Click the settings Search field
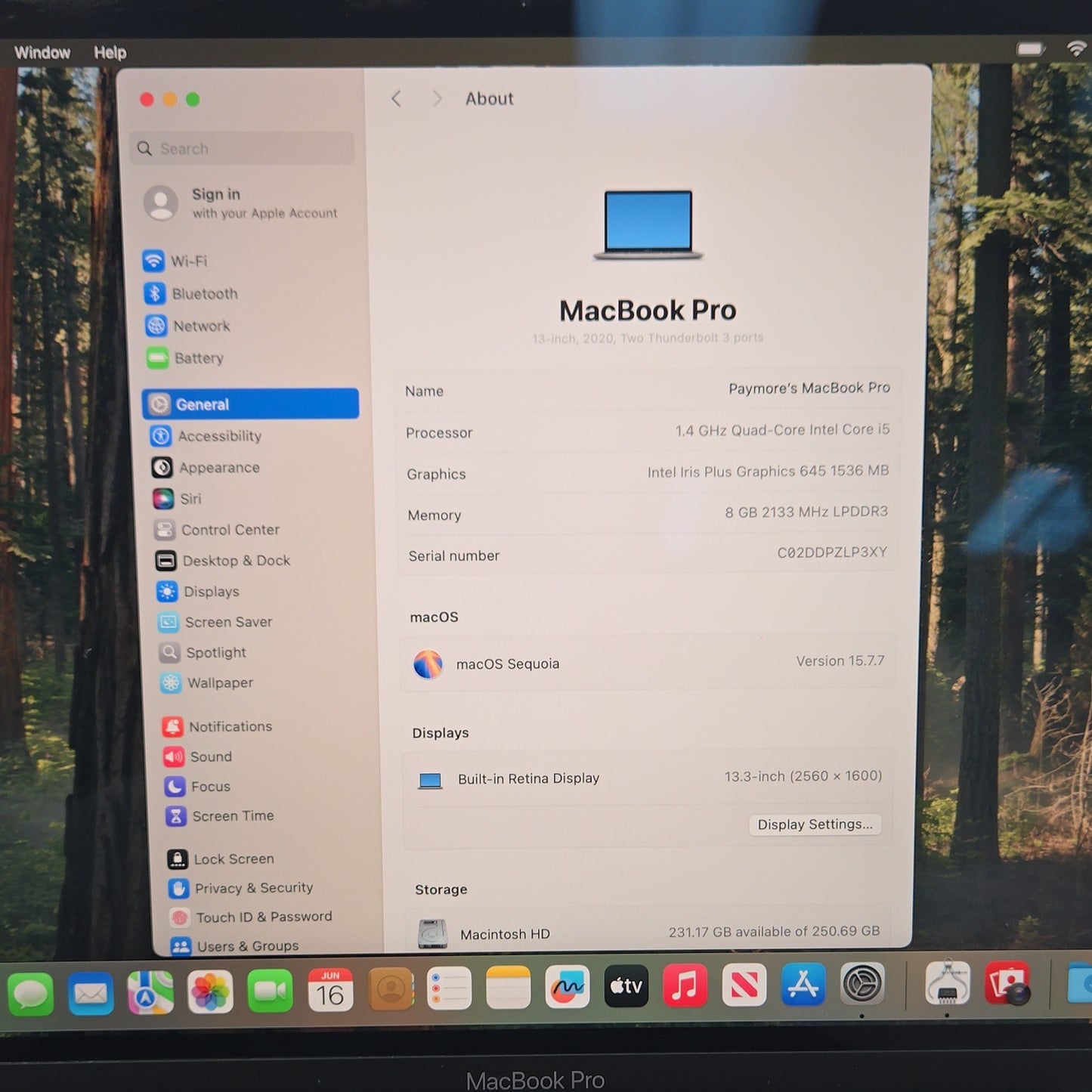Viewport: 1092px width, 1092px height. point(243,149)
